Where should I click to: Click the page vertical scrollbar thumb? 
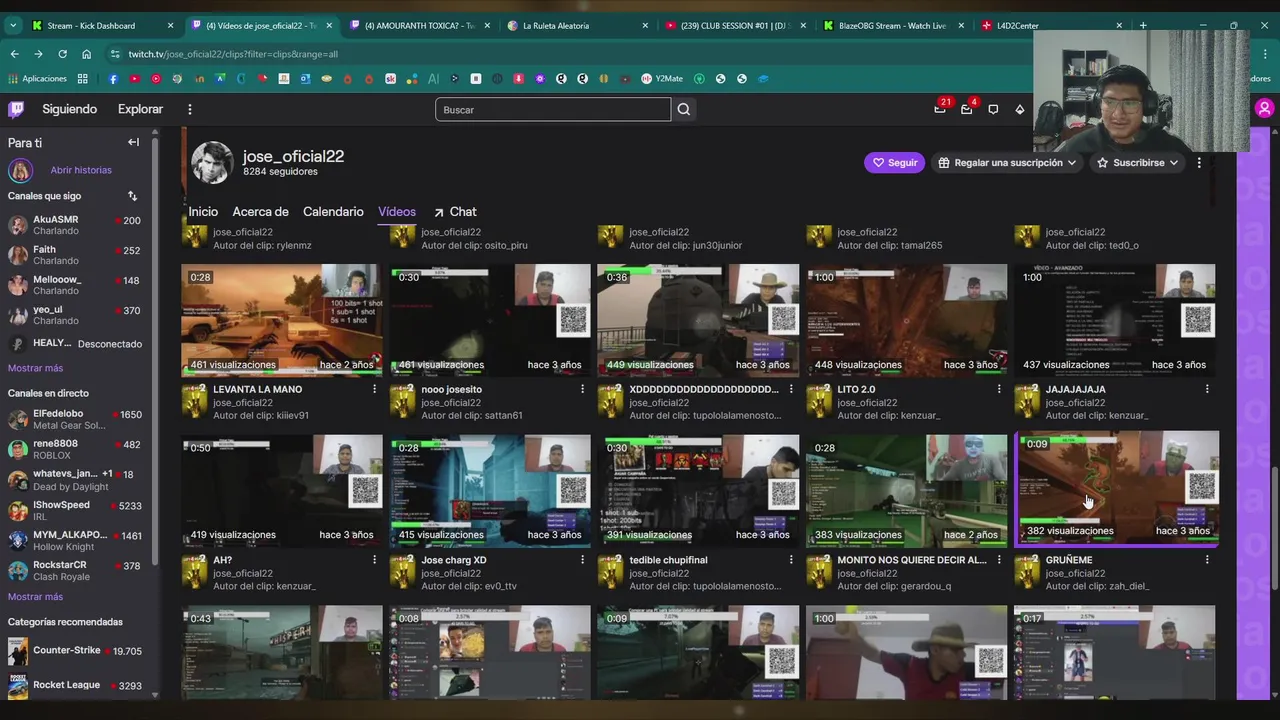tap(1274, 526)
